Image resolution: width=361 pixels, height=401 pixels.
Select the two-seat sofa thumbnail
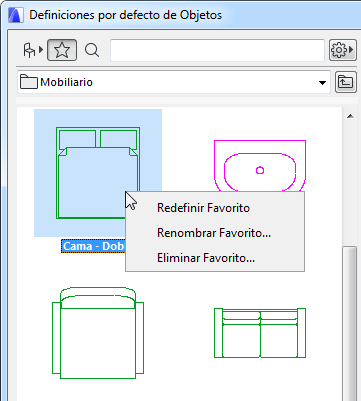point(260,333)
